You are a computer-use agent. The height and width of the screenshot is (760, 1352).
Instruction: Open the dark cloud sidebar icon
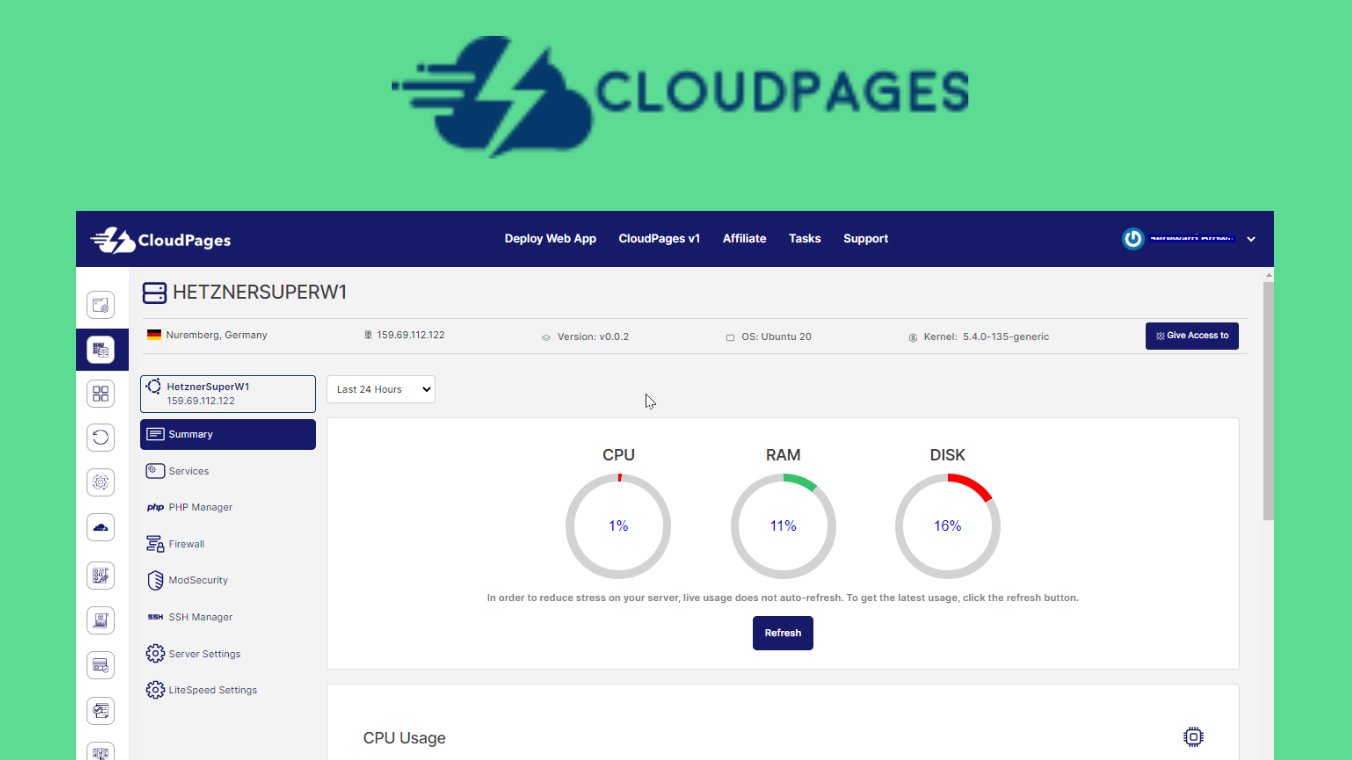101,526
